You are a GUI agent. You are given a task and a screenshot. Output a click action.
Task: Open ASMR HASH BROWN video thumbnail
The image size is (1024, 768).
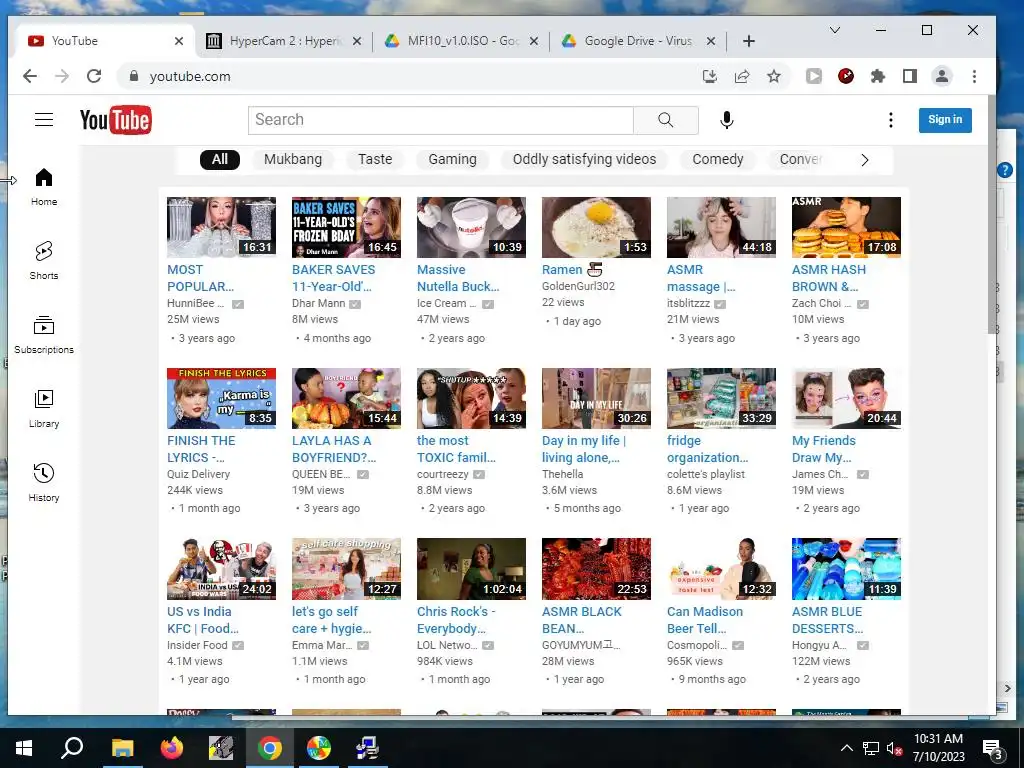click(846, 227)
